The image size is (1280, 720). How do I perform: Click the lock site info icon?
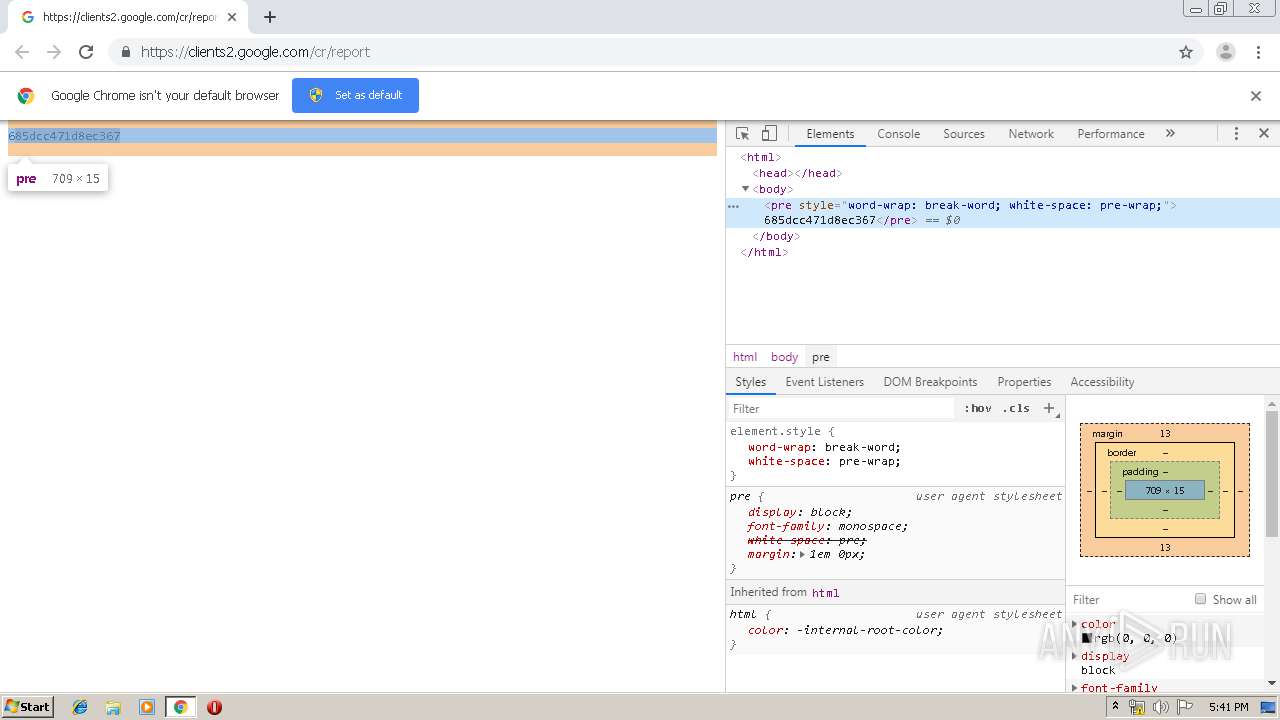tap(125, 52)
